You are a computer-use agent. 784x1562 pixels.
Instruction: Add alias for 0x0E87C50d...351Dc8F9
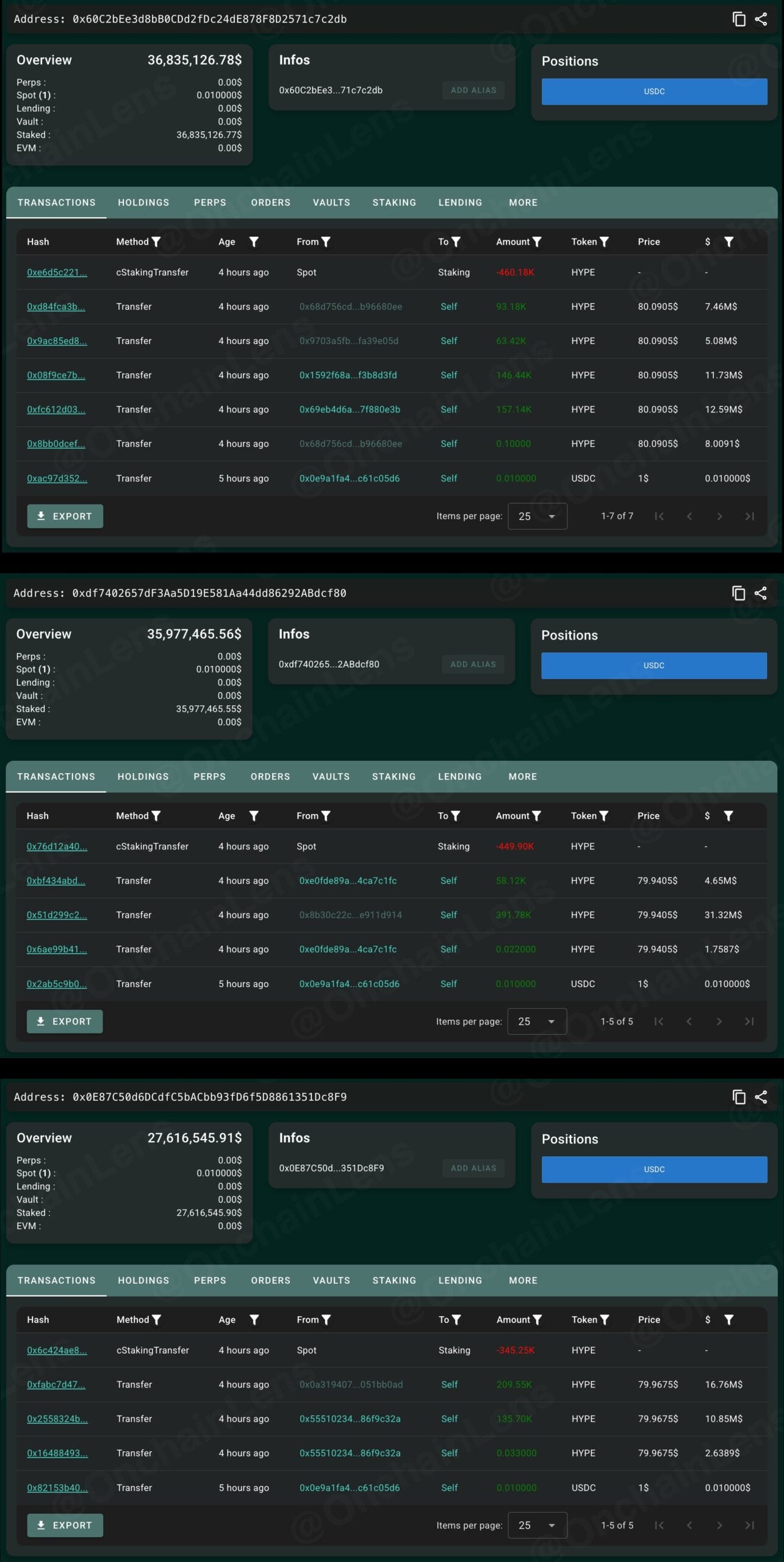pyautogui.click(x=473, y=1168)
